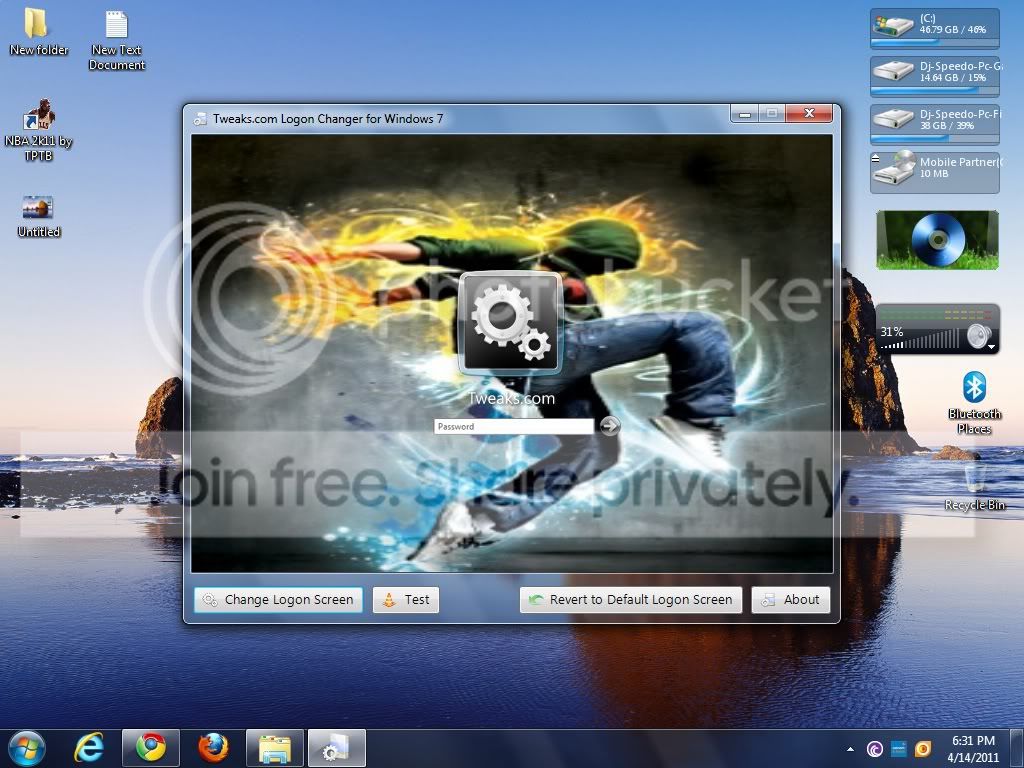This screenshot has width=1024, height=768.
Task: Select the NBA 2k11 by TPTB shortcut
Action: click(x=38, y=131)
